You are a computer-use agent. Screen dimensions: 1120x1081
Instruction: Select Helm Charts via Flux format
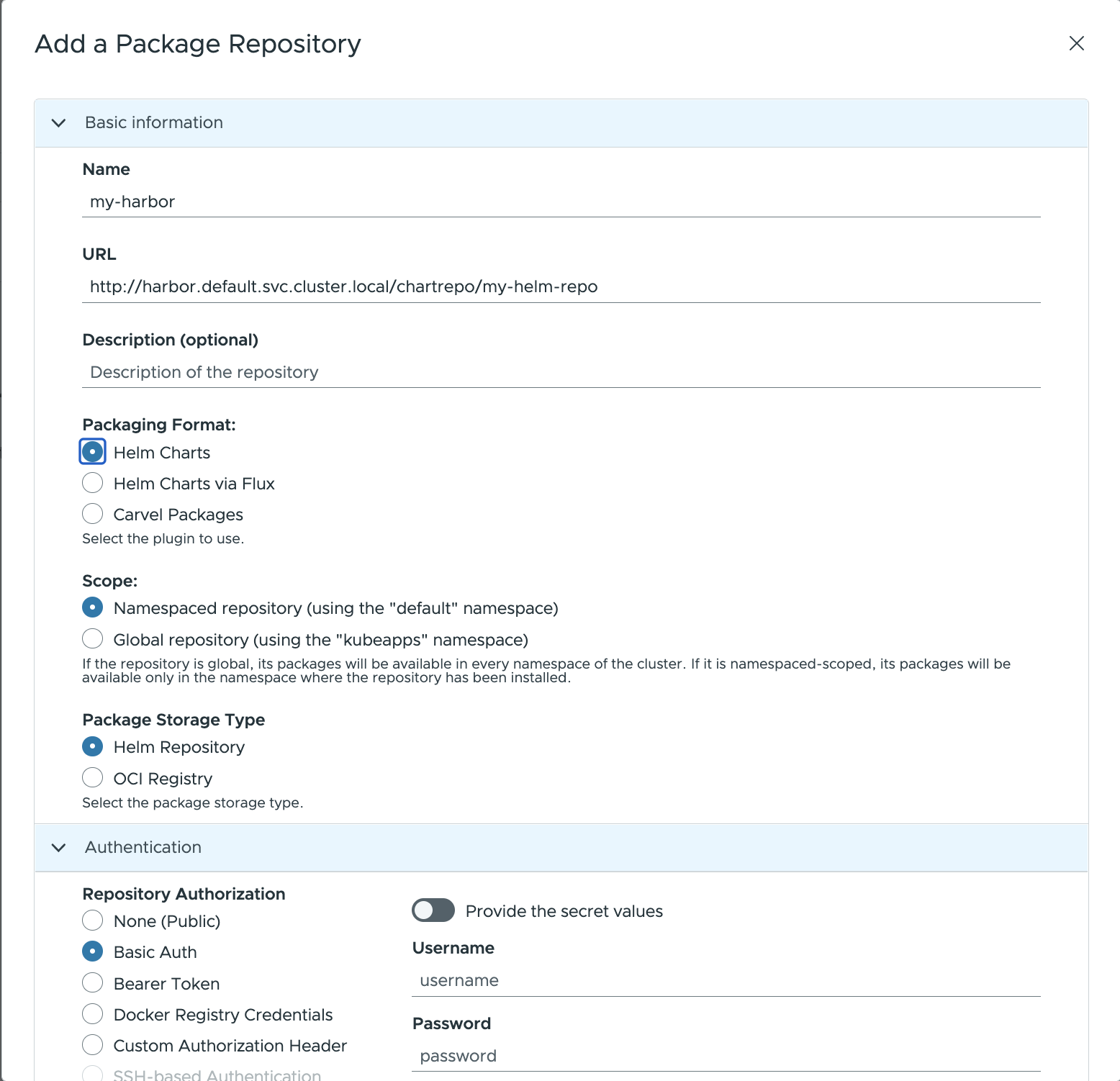click(92, 483)
